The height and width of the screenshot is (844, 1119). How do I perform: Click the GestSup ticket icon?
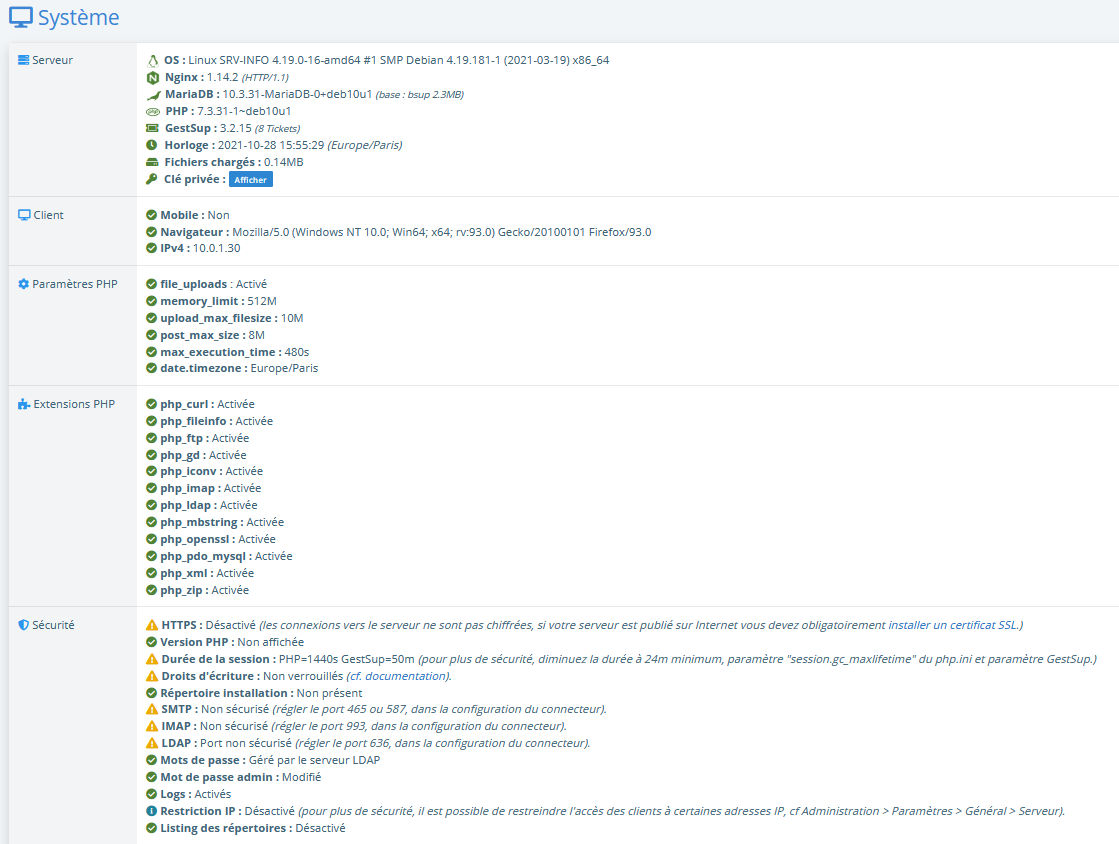click(x=152, y=128)
